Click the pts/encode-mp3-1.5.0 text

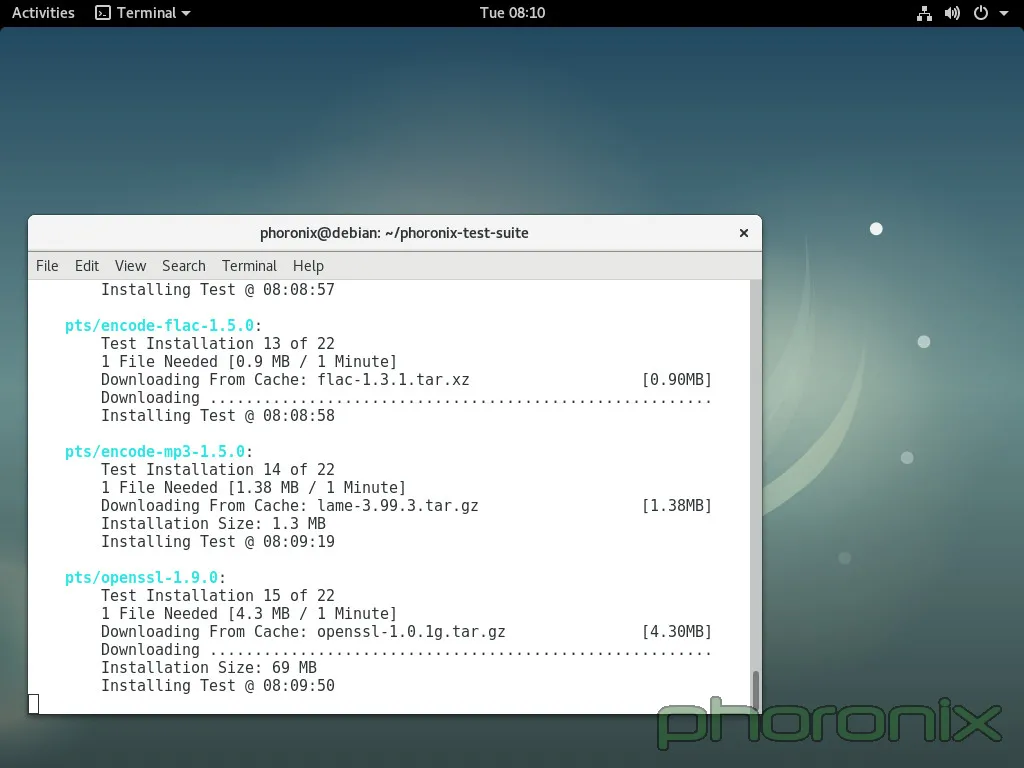pos(155,451)
